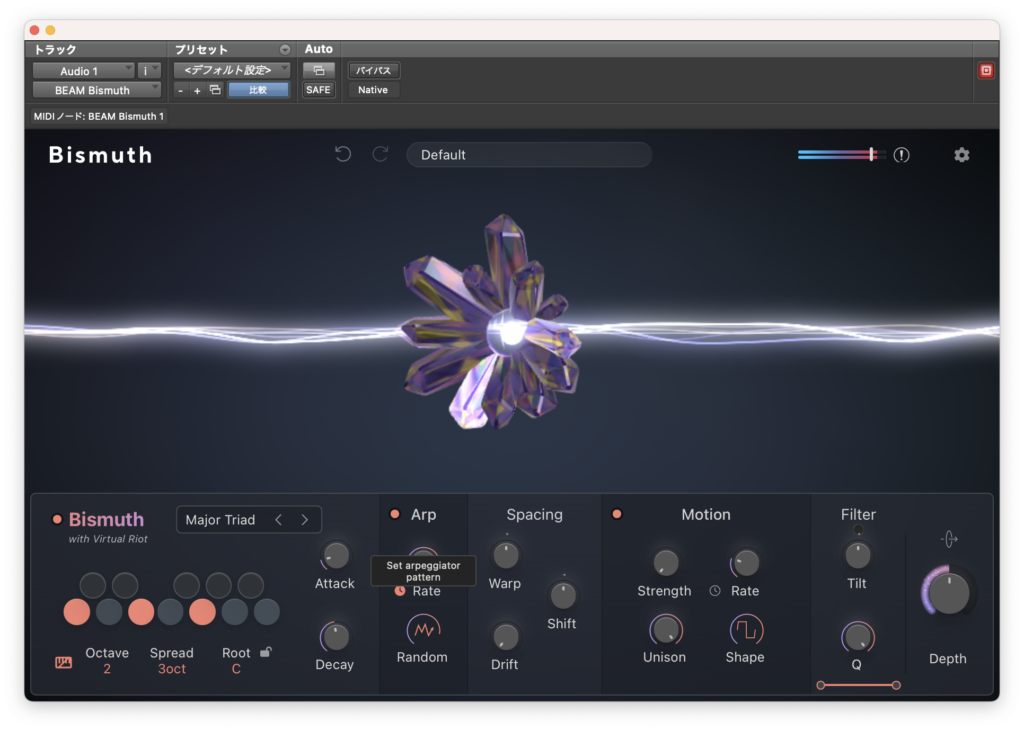Screen dimensions: 1024x730
Task: Open the Audio 1 track dropdown
Action: click(84, 71)
